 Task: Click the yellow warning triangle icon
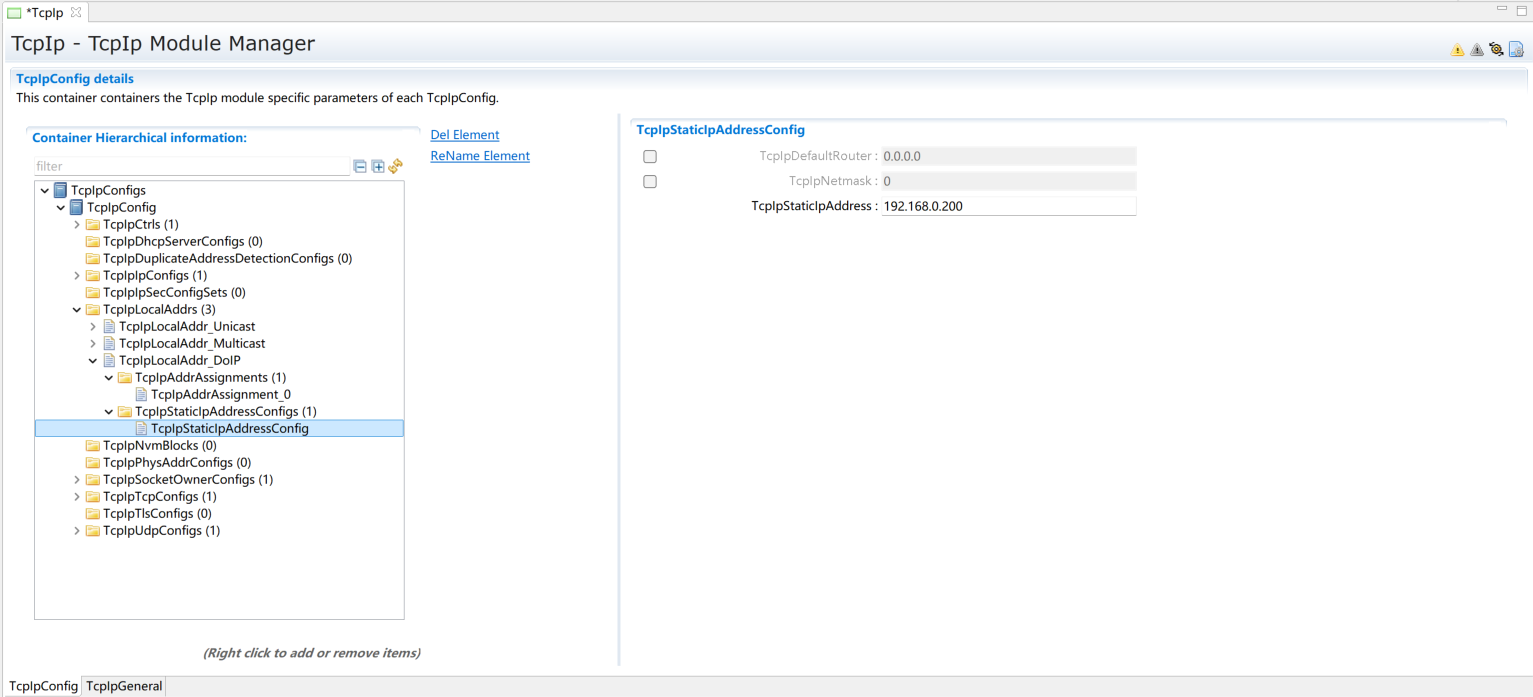1457,50
